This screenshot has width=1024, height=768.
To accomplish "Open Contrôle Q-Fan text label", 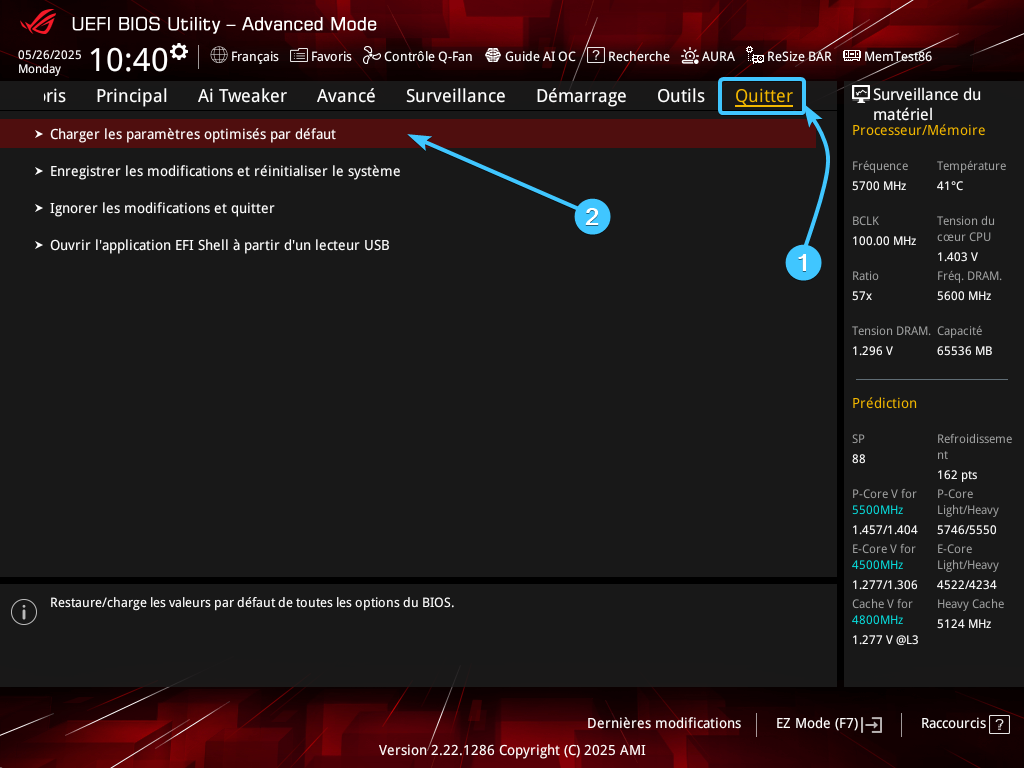I will [x=428, y=57].
